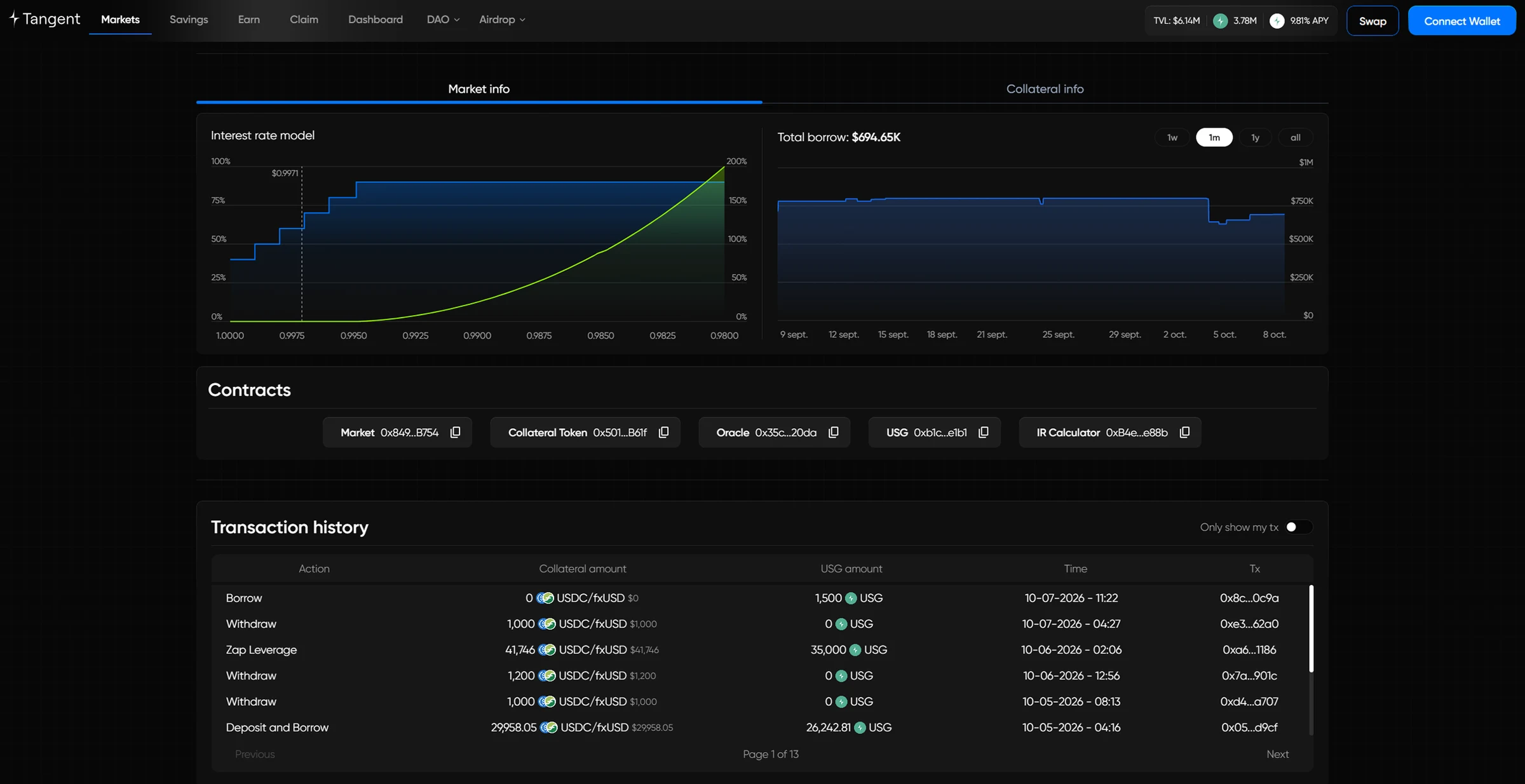Expand the DAO dropdown menu
The width and height of the screenshot is (1525, 784).
(443, 20)
